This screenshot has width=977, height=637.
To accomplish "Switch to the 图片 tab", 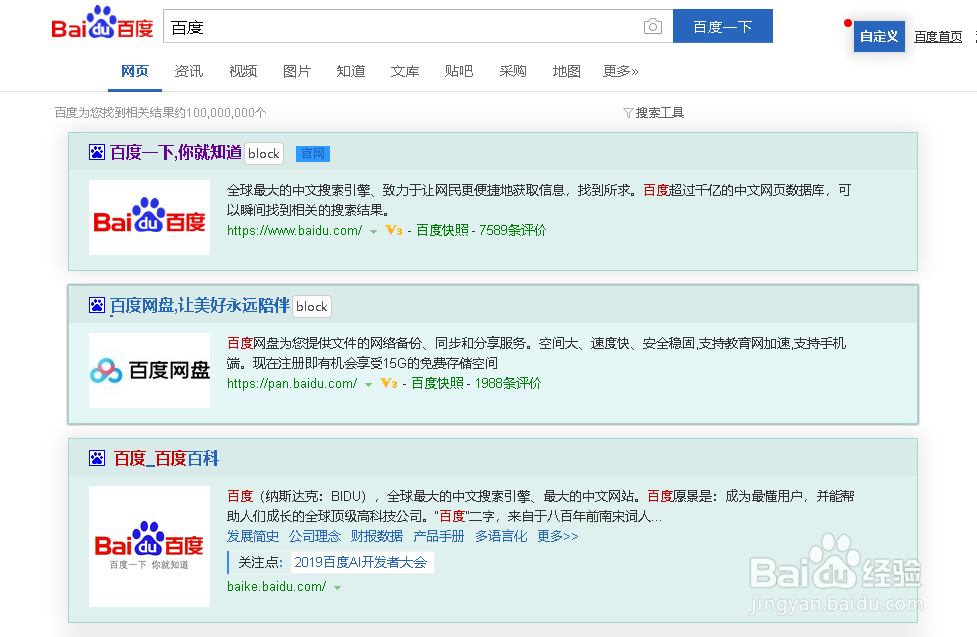I will click(297, 71).
